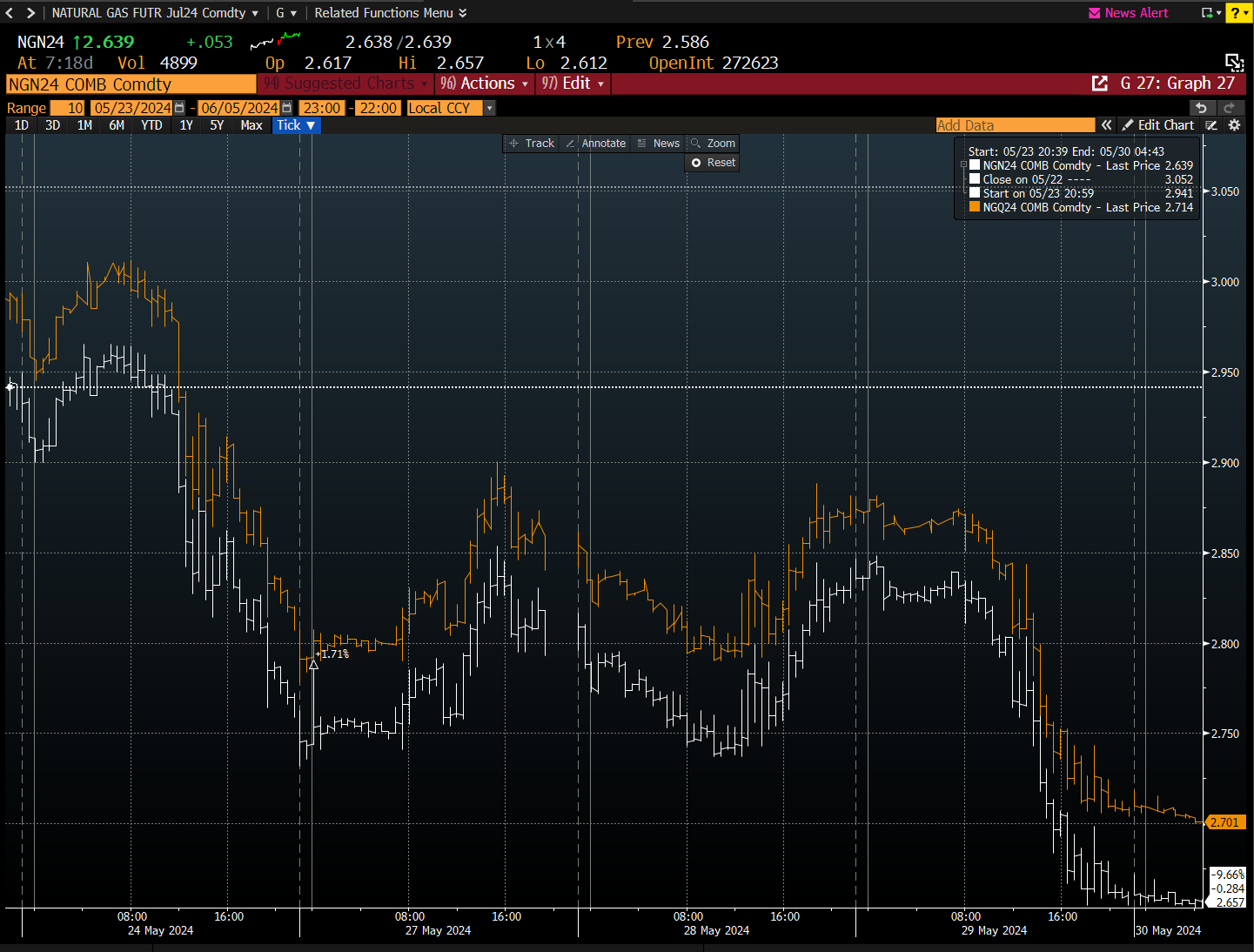Select the YTD range tab
Image resolution: width=1254 pixels, height=952 pixels.
point(151,125)
